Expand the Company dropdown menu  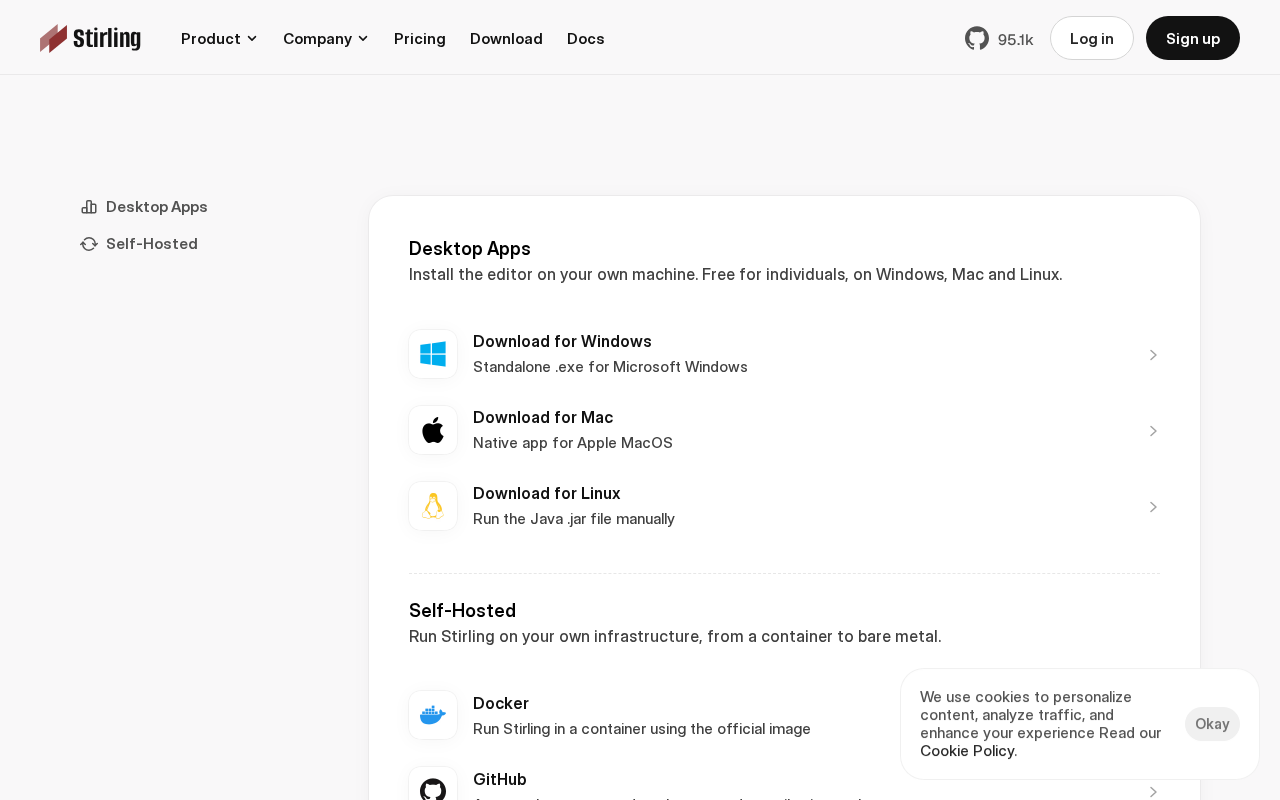tap(326, 38)
